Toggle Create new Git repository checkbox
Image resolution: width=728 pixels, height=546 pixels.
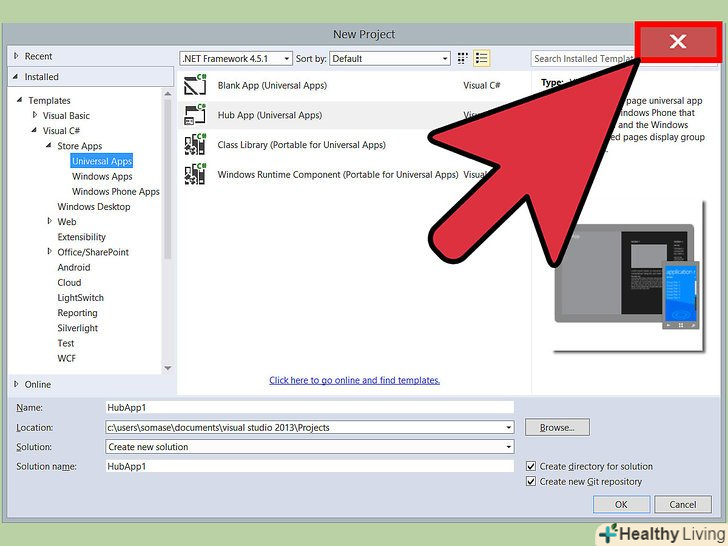coord(532,482)
